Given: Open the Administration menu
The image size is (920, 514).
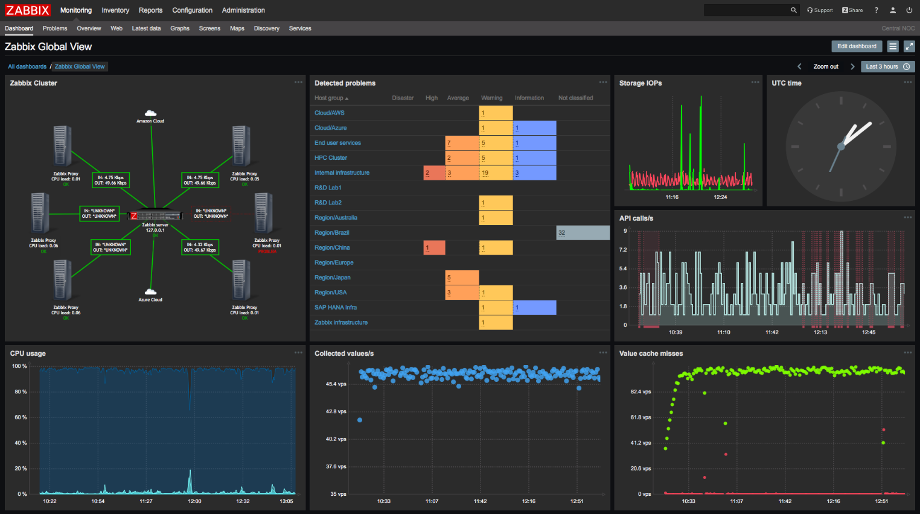Looking at the screenshot, I should pos(243,10).
